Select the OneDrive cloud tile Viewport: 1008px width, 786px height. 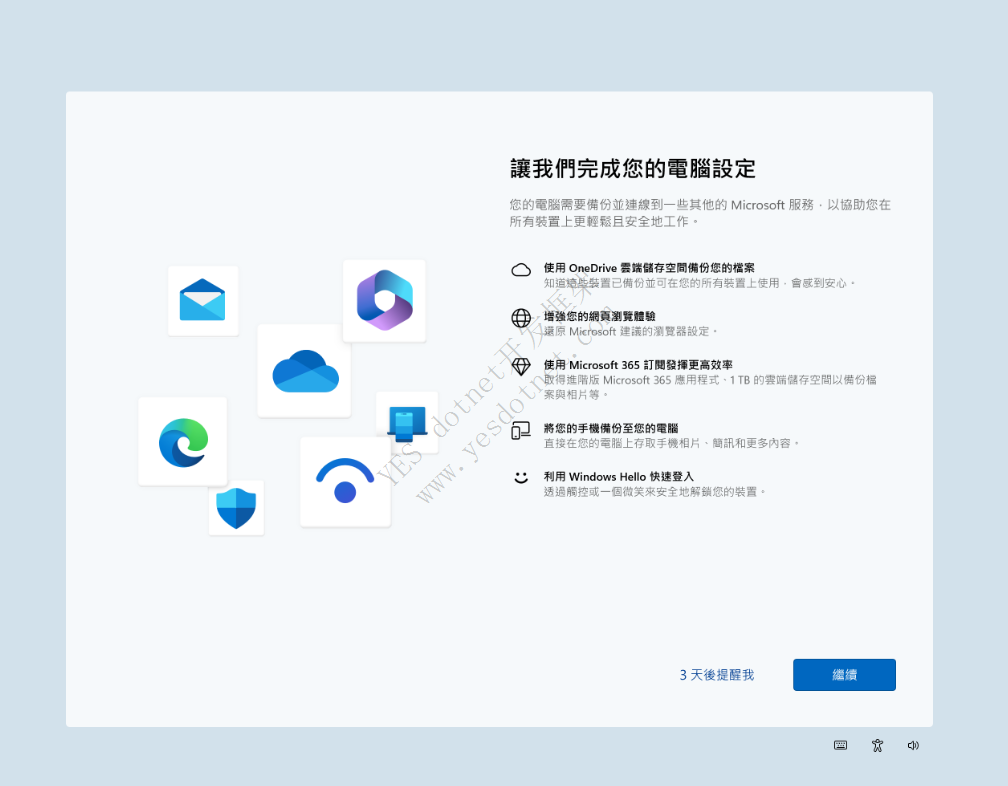pyautogui.click(x=304, y=370)
